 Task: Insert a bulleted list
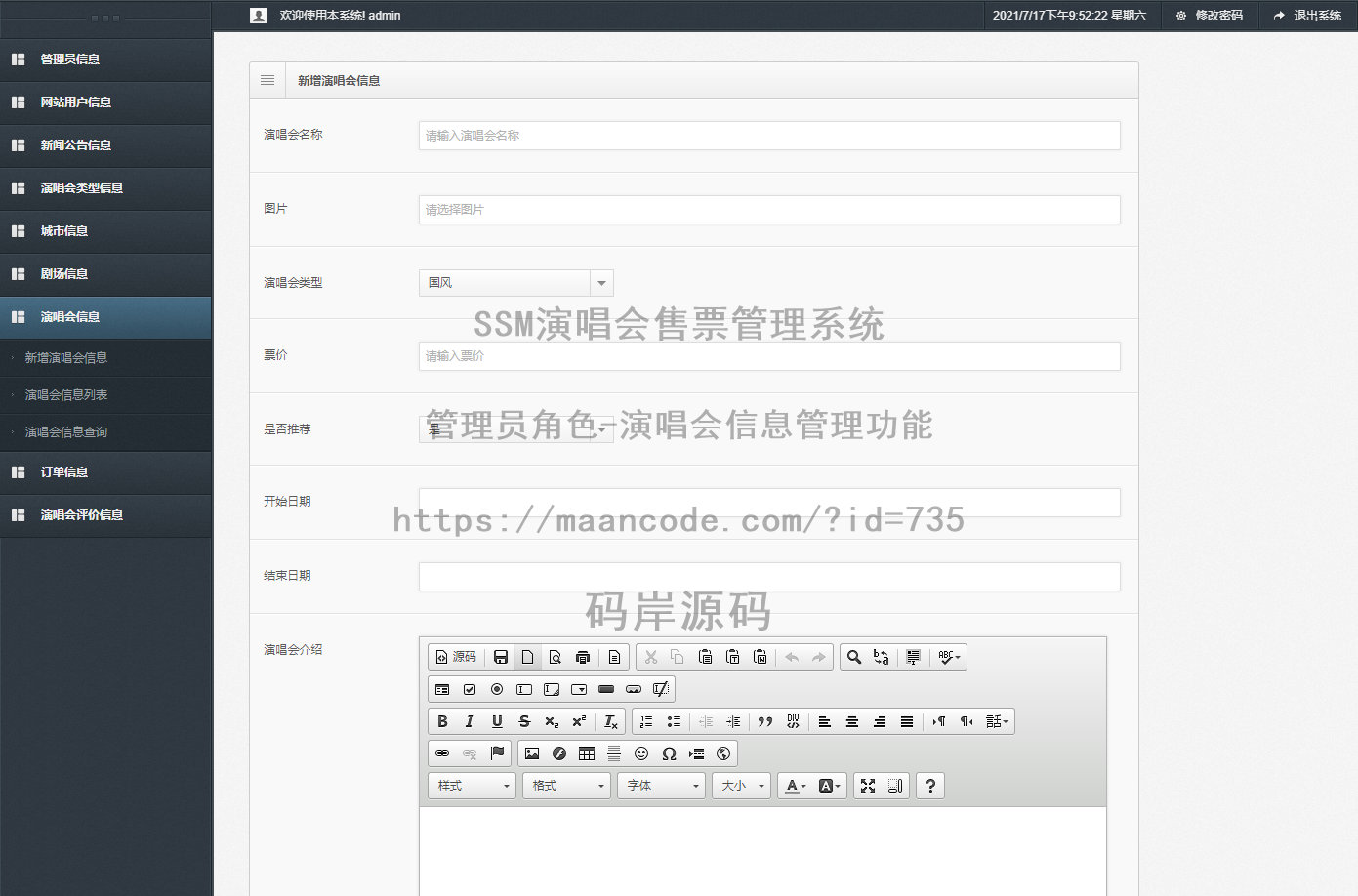pos(674,721)
